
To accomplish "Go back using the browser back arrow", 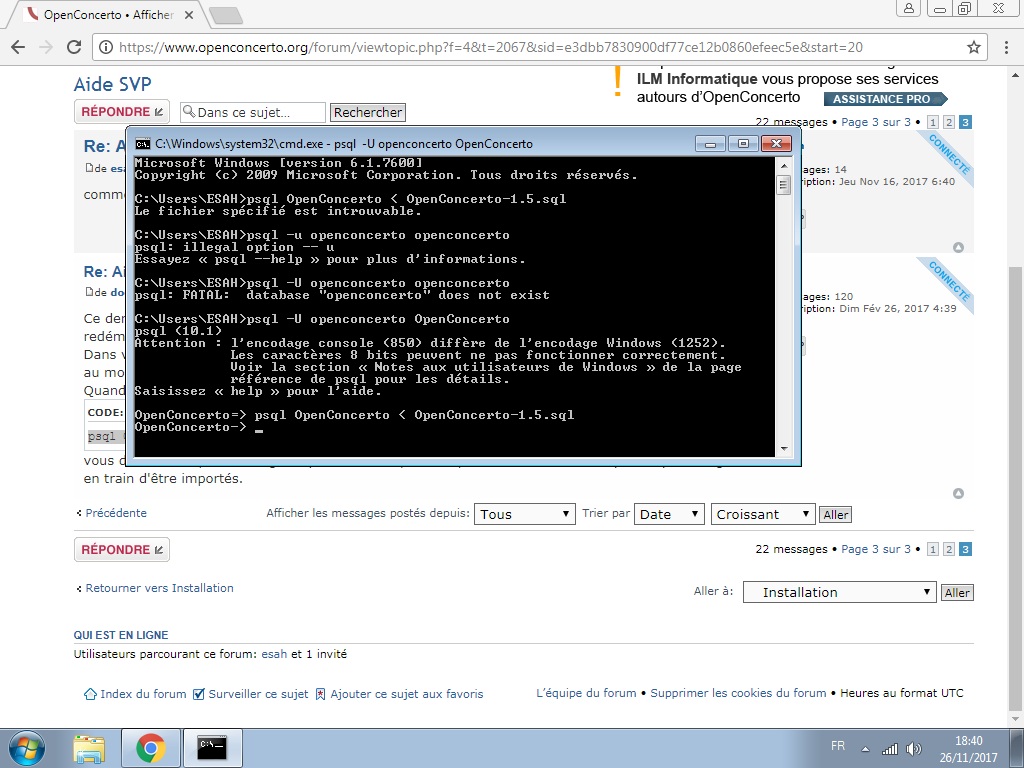I will [x=18, y=47].
